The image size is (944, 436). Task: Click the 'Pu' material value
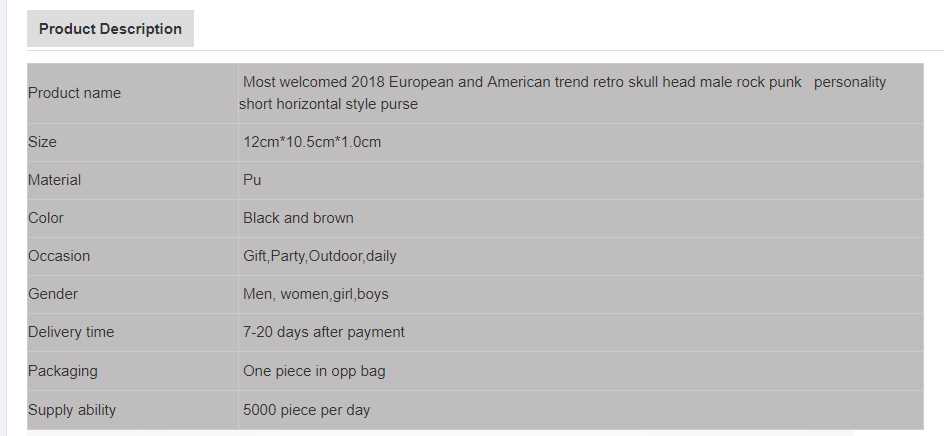(x=252, y=180)
